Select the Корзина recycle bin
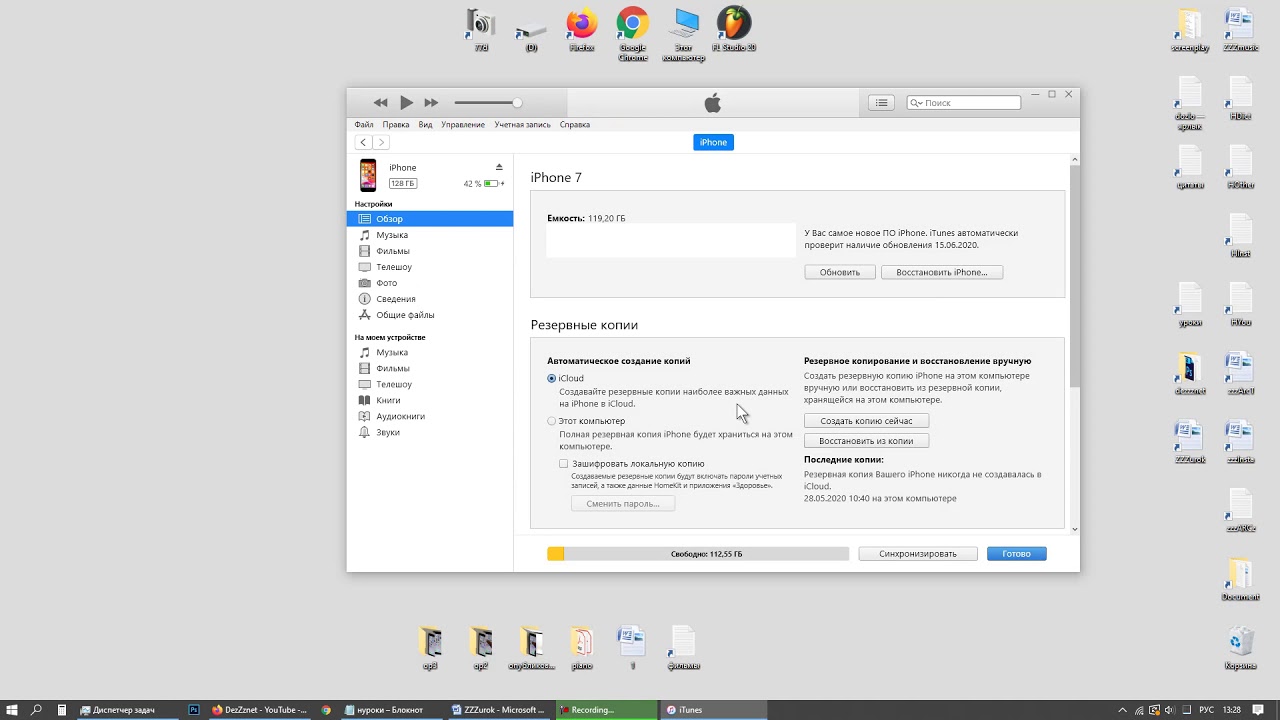1280x720 pixels. point(1240,648)
